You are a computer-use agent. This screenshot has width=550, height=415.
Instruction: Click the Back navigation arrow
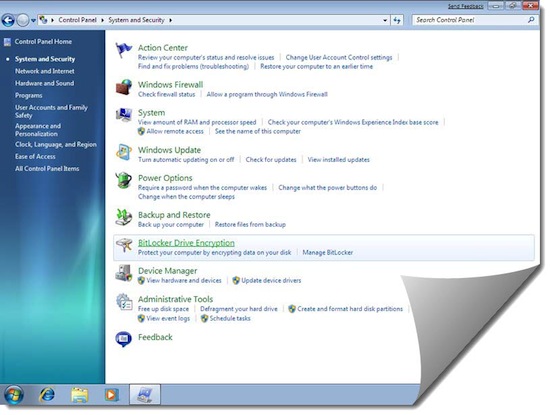point(8,20)
